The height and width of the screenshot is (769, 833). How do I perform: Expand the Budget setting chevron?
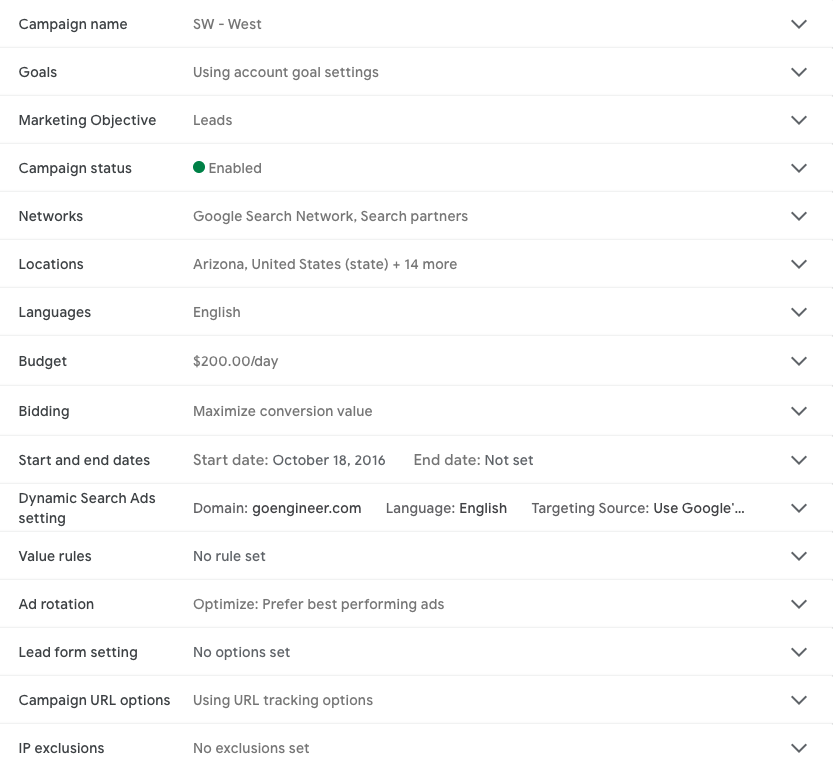798,361
